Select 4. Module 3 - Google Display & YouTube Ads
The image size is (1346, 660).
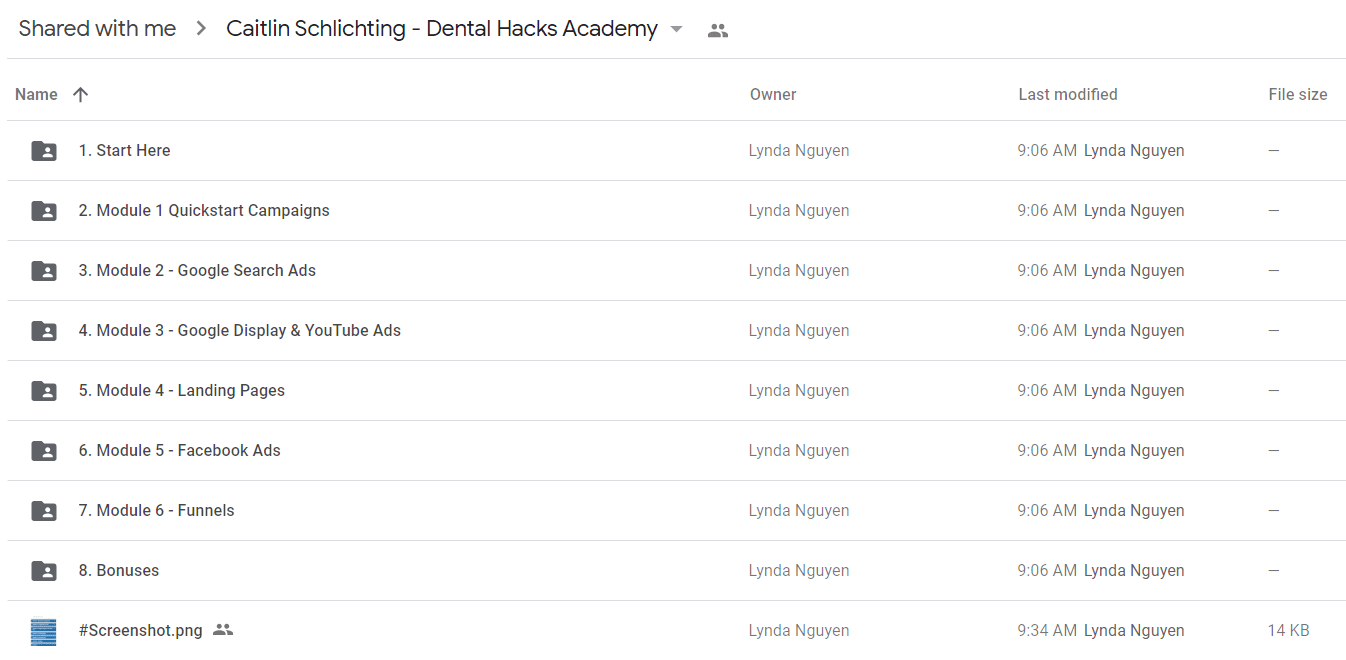pyautogui.click(x=676, y=330)
